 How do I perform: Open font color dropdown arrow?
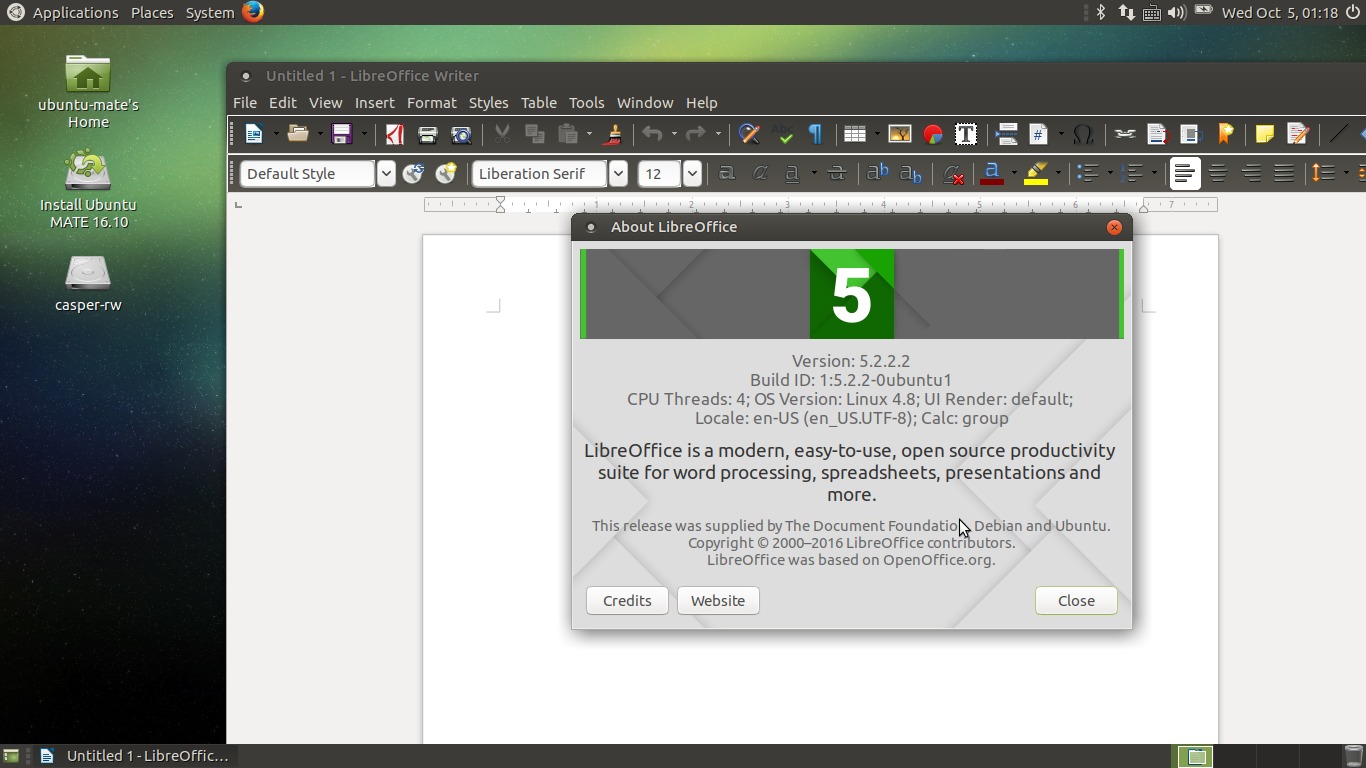coord(1013,173)
